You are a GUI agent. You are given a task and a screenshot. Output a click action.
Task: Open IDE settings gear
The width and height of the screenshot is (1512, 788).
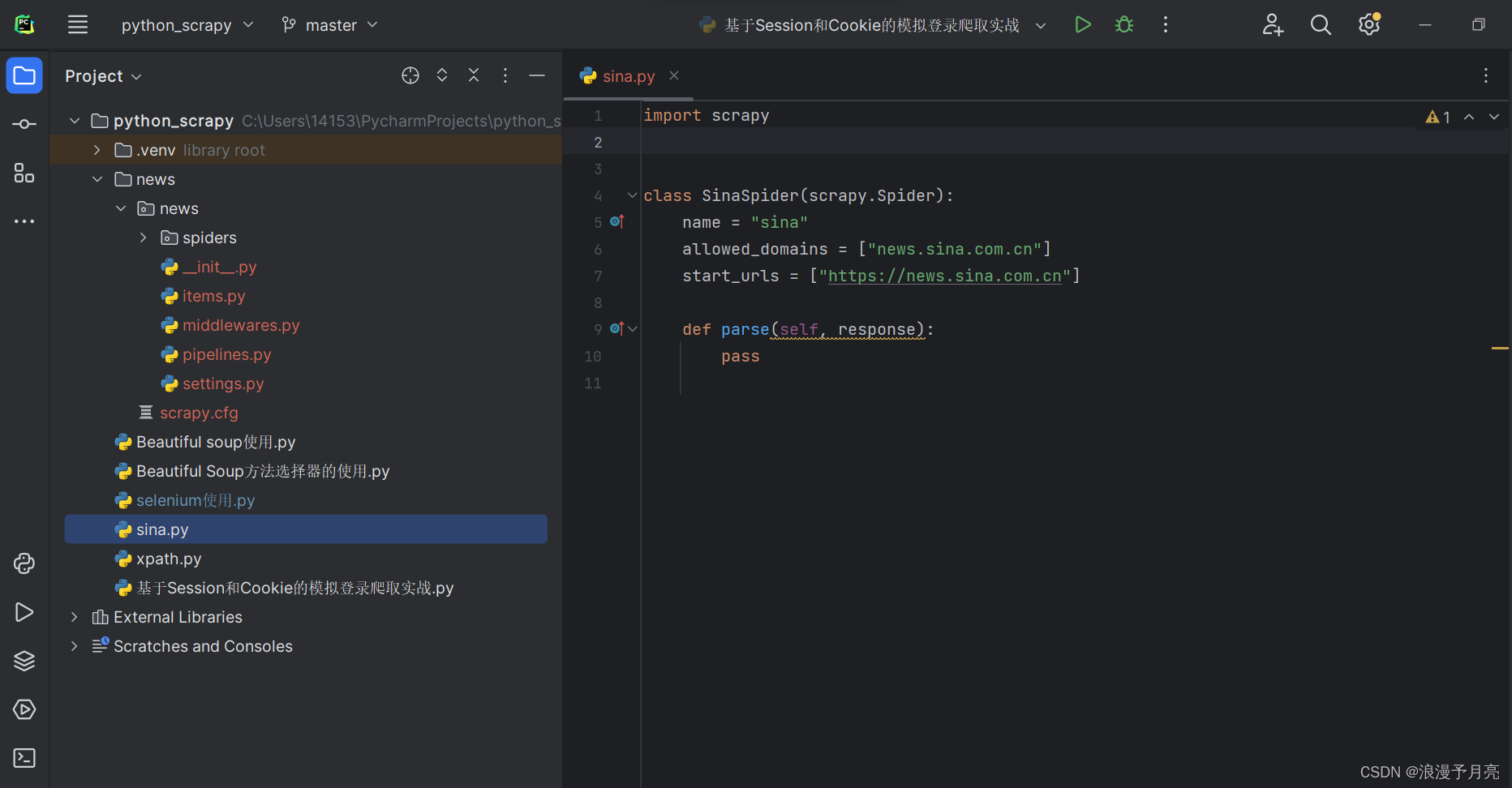coord(1369,24)
